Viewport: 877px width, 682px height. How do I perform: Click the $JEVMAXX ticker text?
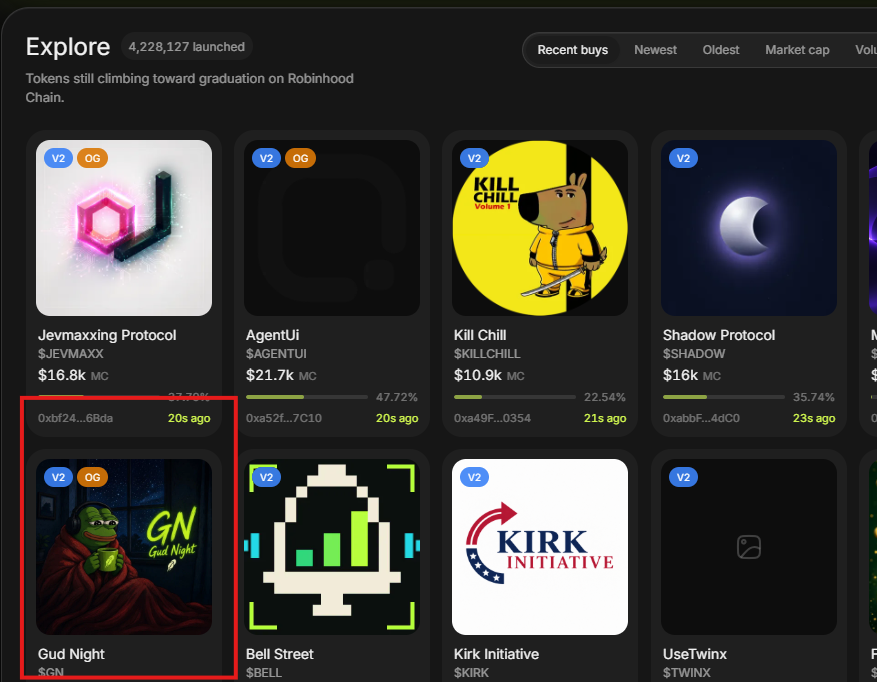pos(70,354)
